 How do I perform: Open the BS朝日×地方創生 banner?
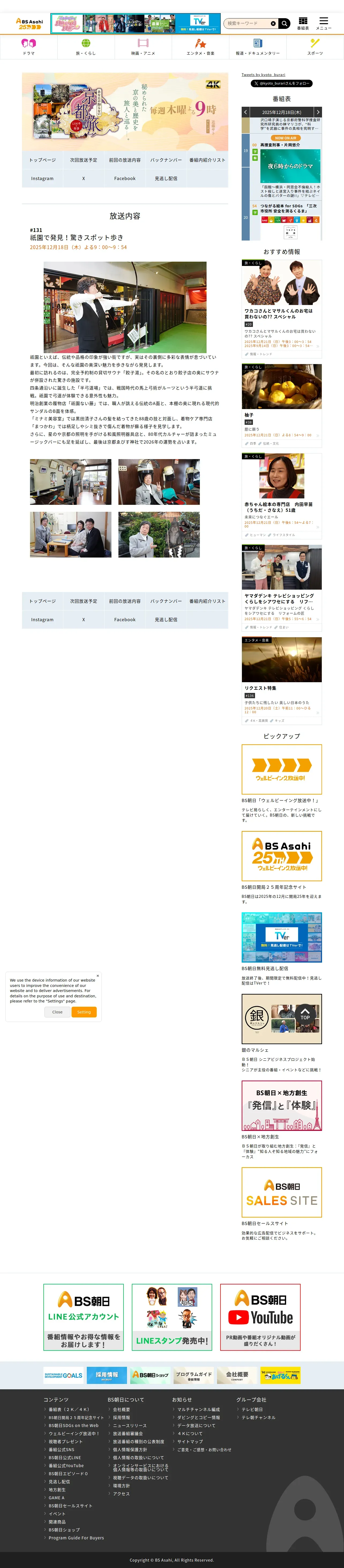click(x=282, y=1105)
